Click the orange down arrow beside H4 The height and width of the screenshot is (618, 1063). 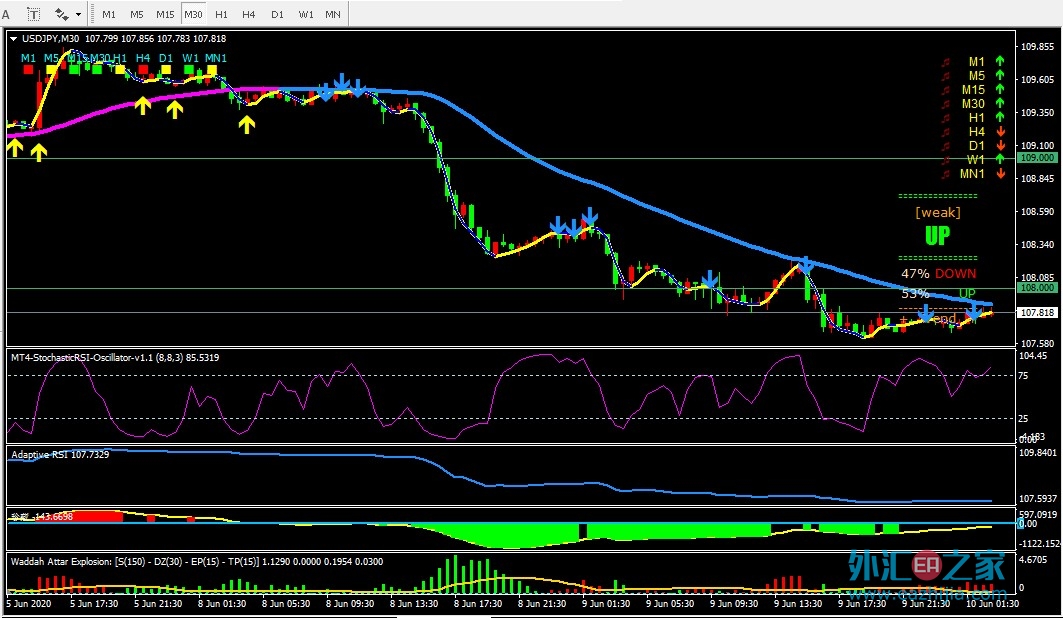pyautogui.click(x=1000, y=131)
